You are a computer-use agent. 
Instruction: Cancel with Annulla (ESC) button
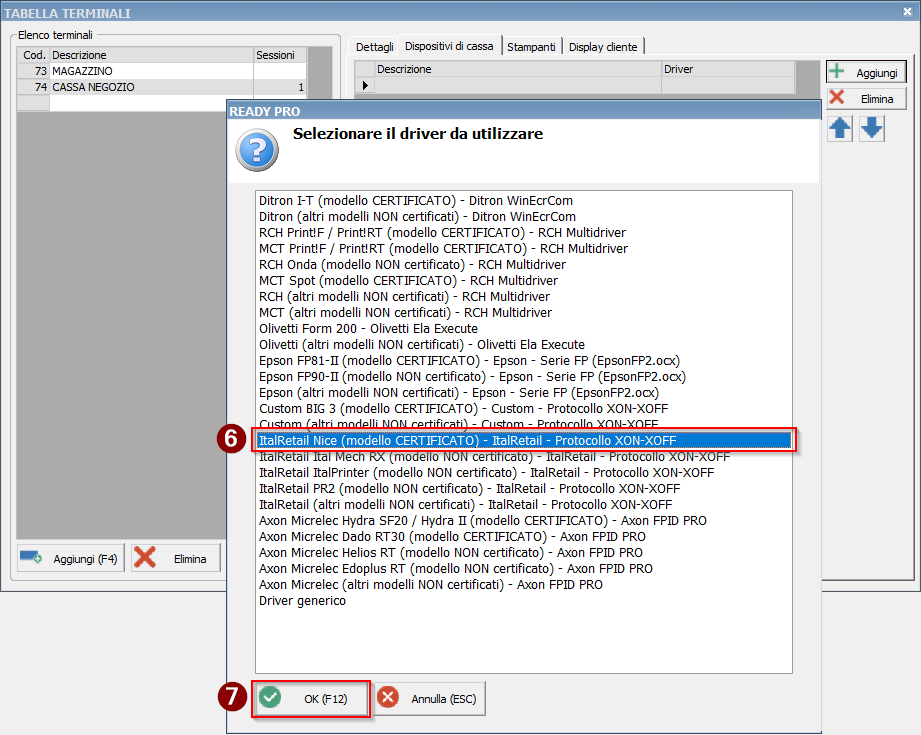click(430, 699)
